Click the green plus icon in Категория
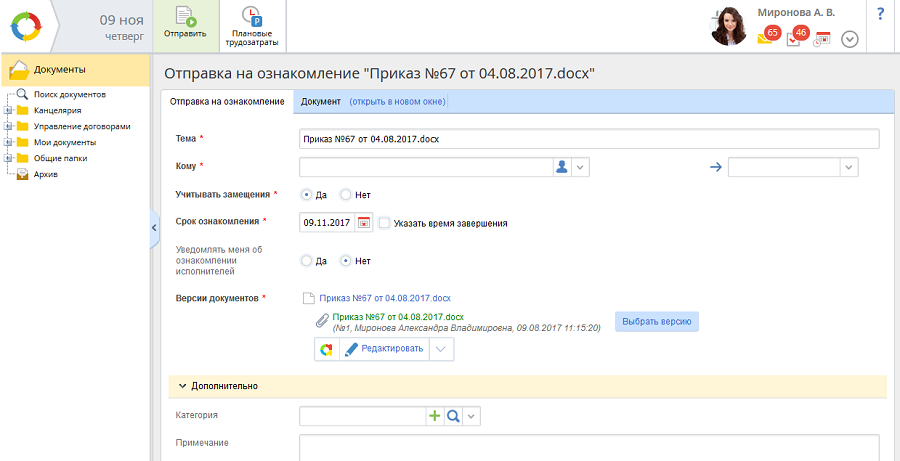The width and height of the screenshot is (900, 461). tap(434, 415)
